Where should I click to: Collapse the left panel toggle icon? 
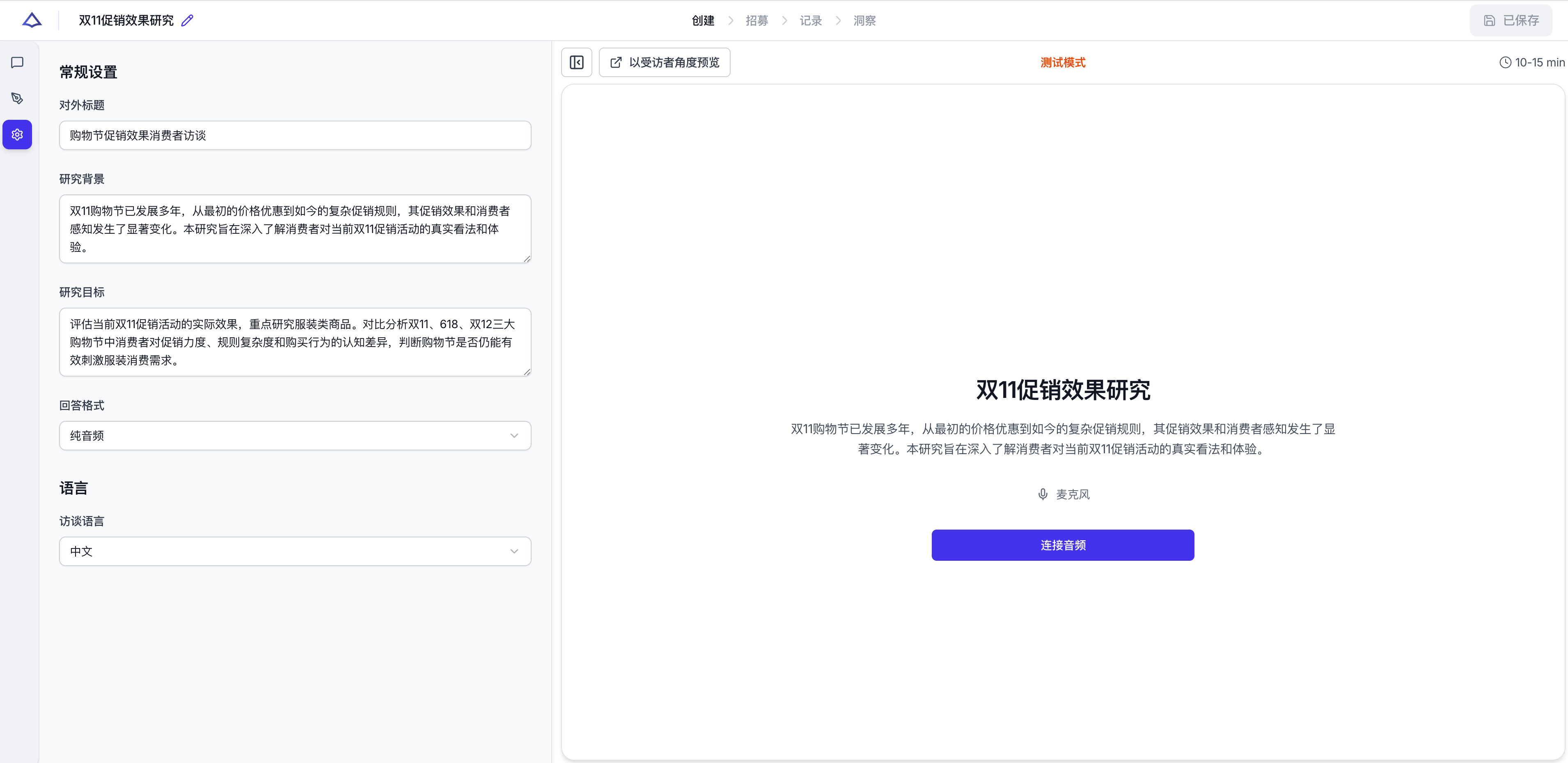tap(576, 62)
